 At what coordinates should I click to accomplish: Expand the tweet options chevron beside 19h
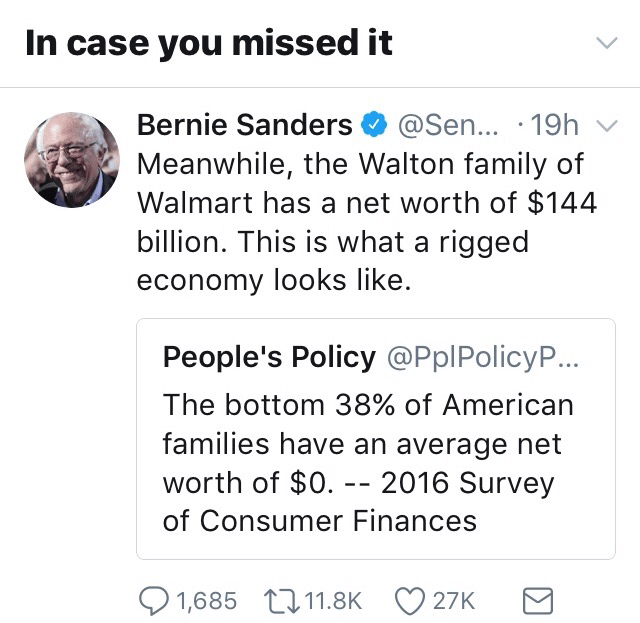(x=607, y=127)
